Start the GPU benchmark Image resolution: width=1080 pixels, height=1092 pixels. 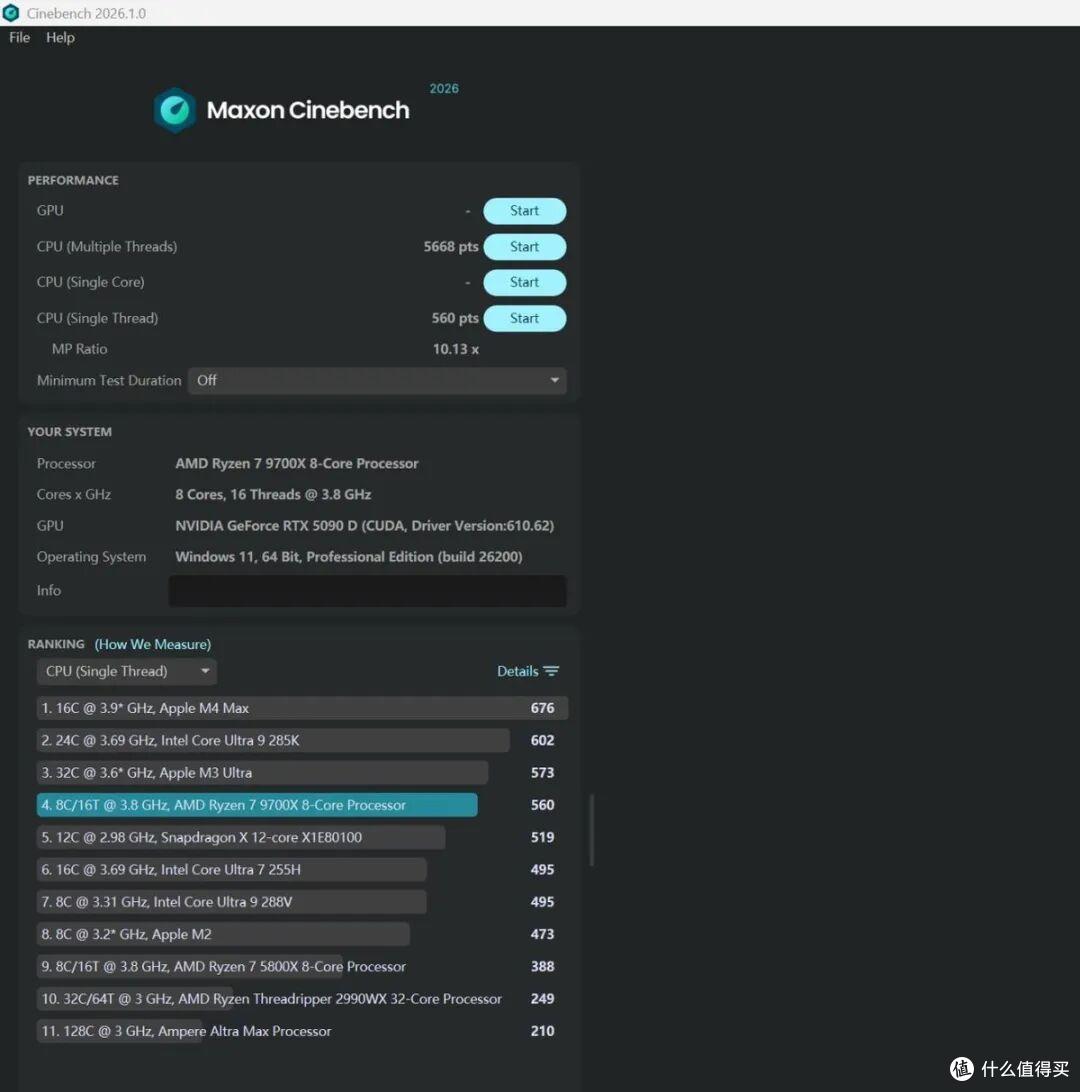[524, 211]
